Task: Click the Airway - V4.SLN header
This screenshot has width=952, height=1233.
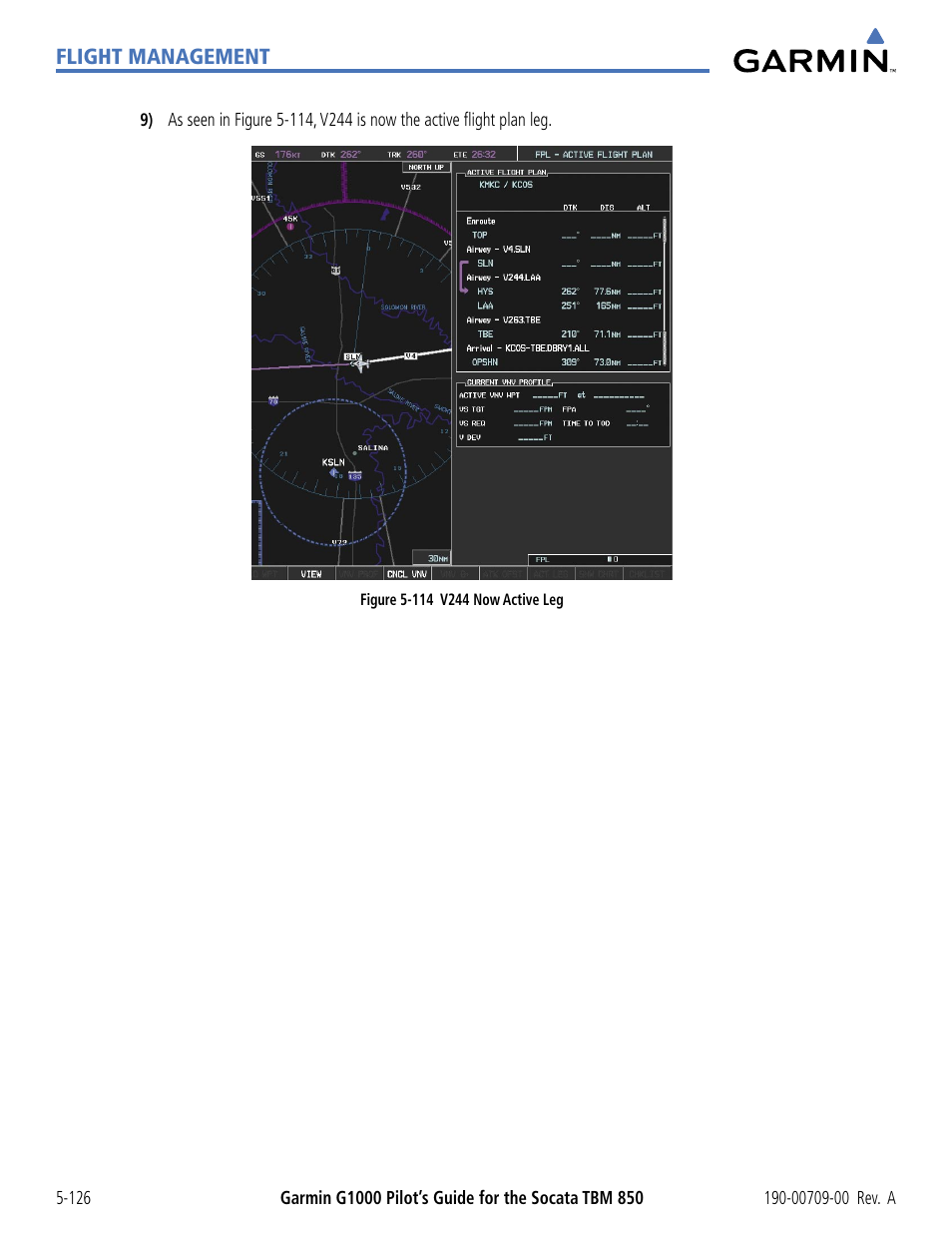Action: point(498,250)
